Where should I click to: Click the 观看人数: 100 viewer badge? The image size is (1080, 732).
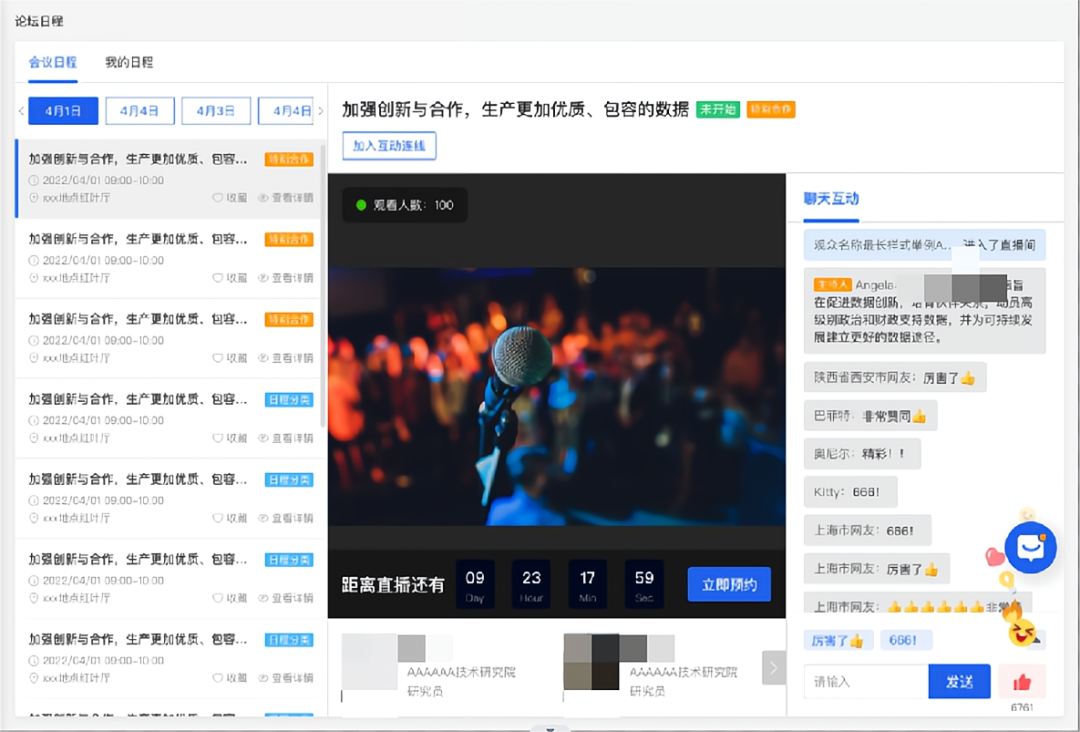pyautogui.click(x=404, y=205)
